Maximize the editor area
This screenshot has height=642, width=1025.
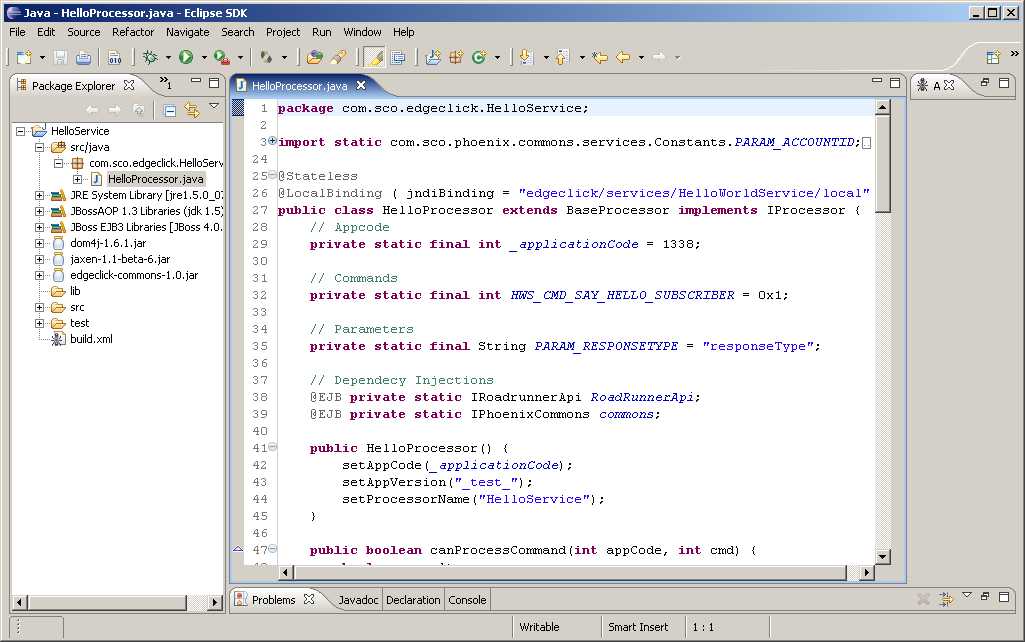[x=895, y=83]
